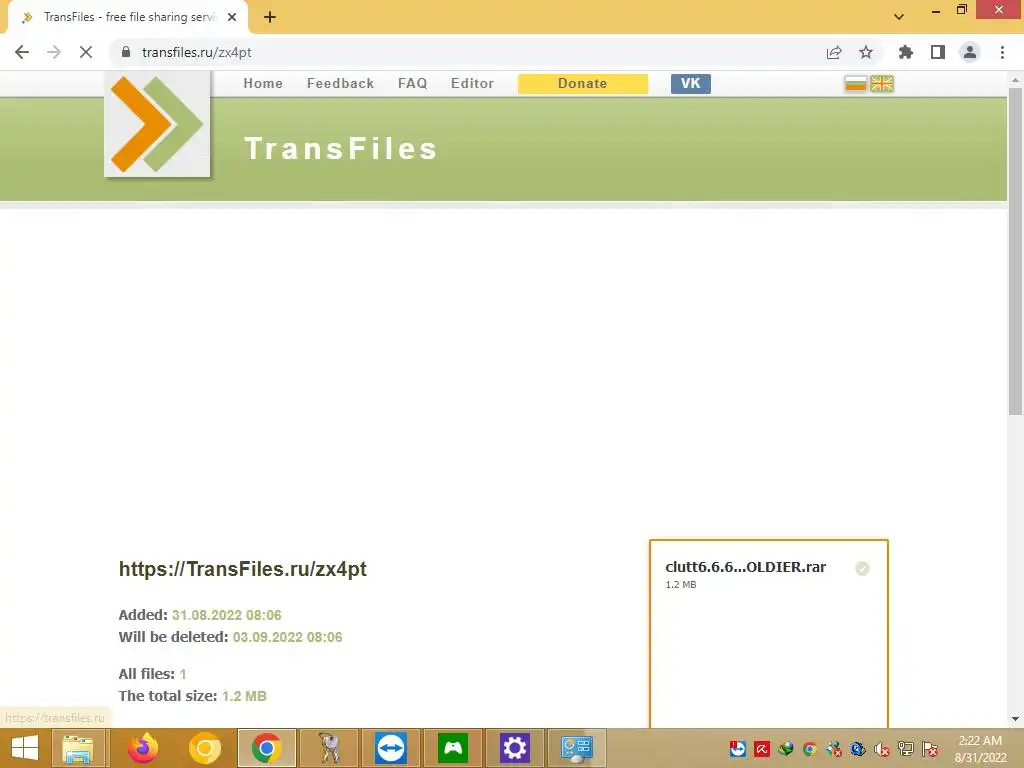Screen dimensions: 1024x768
Task: Click the TransFiles title heading
Action: point(341,148)
